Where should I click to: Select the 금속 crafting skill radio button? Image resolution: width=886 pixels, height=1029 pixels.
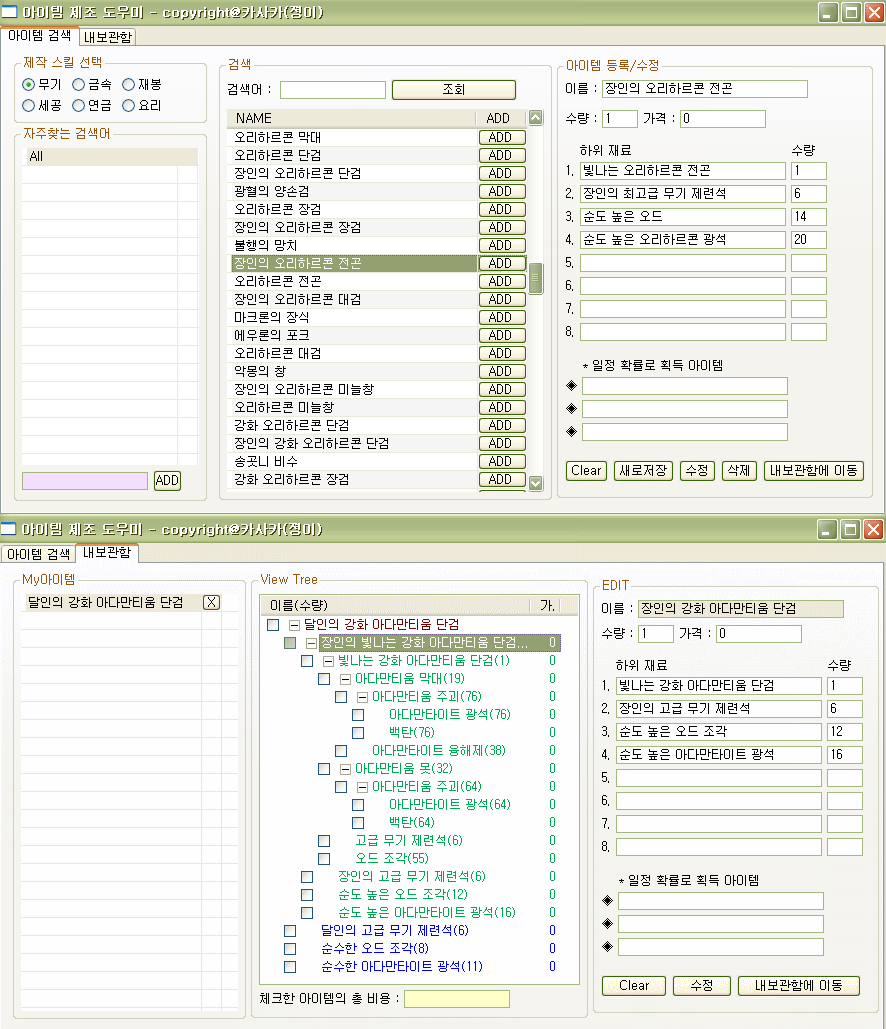79,85
